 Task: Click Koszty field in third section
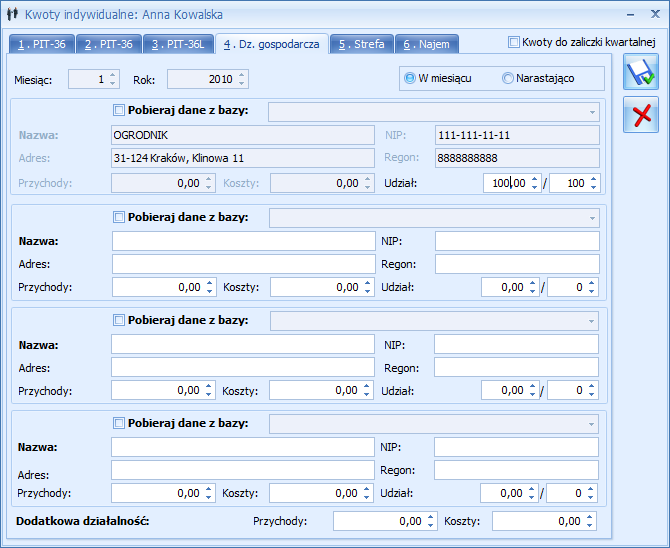point(321,390)
